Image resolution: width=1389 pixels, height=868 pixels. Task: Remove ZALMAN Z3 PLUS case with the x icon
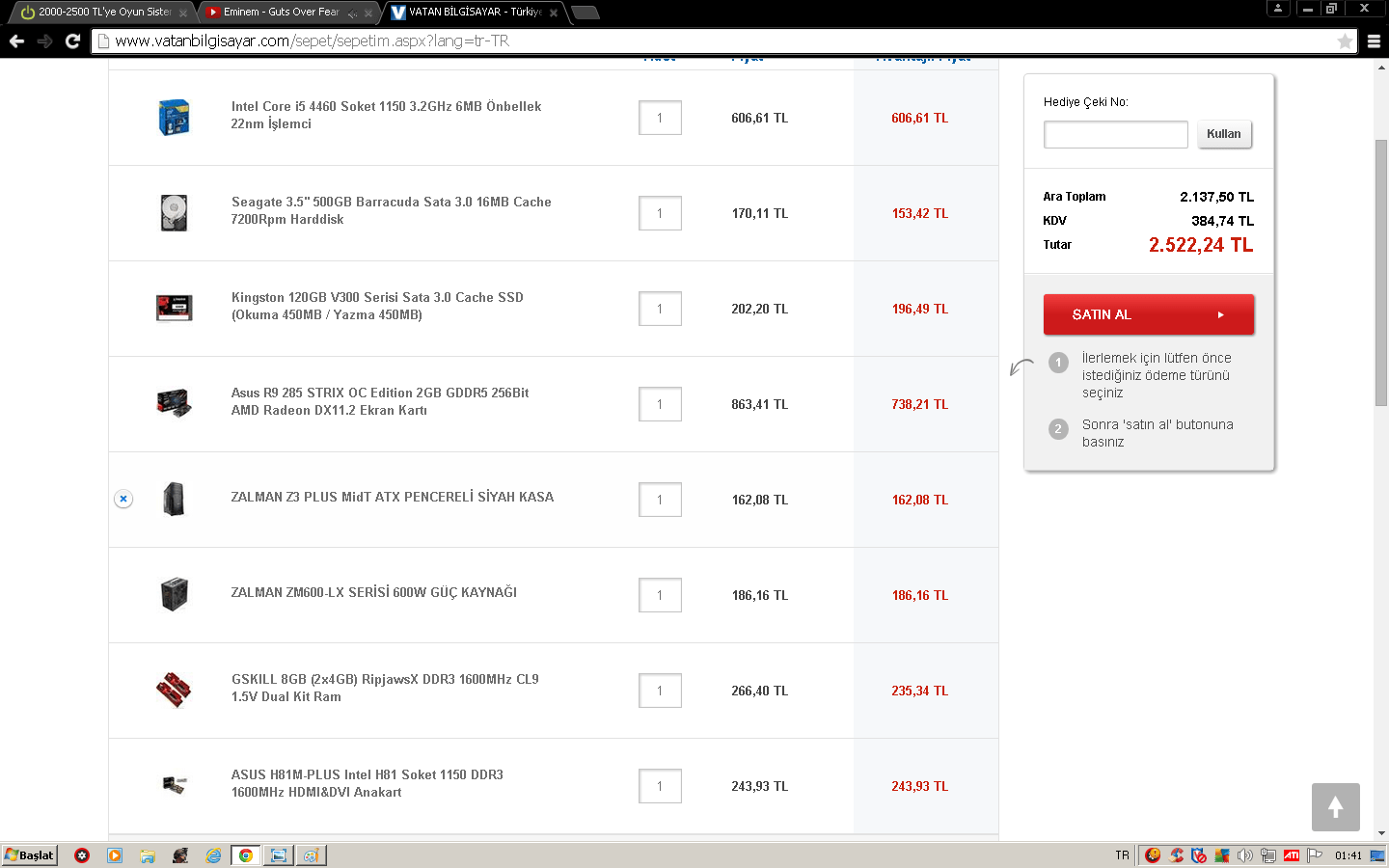click(x=123, y=499)
